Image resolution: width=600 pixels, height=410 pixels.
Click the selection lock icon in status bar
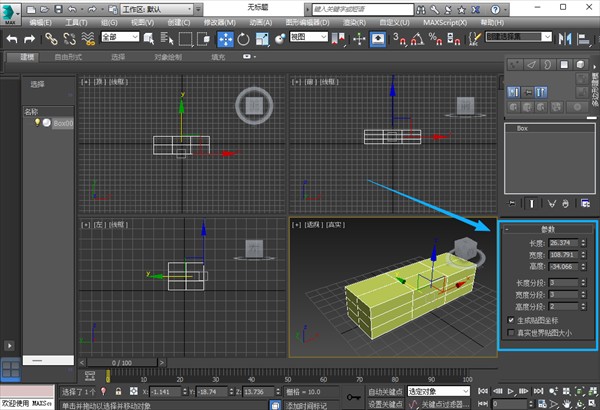(119, 391)
